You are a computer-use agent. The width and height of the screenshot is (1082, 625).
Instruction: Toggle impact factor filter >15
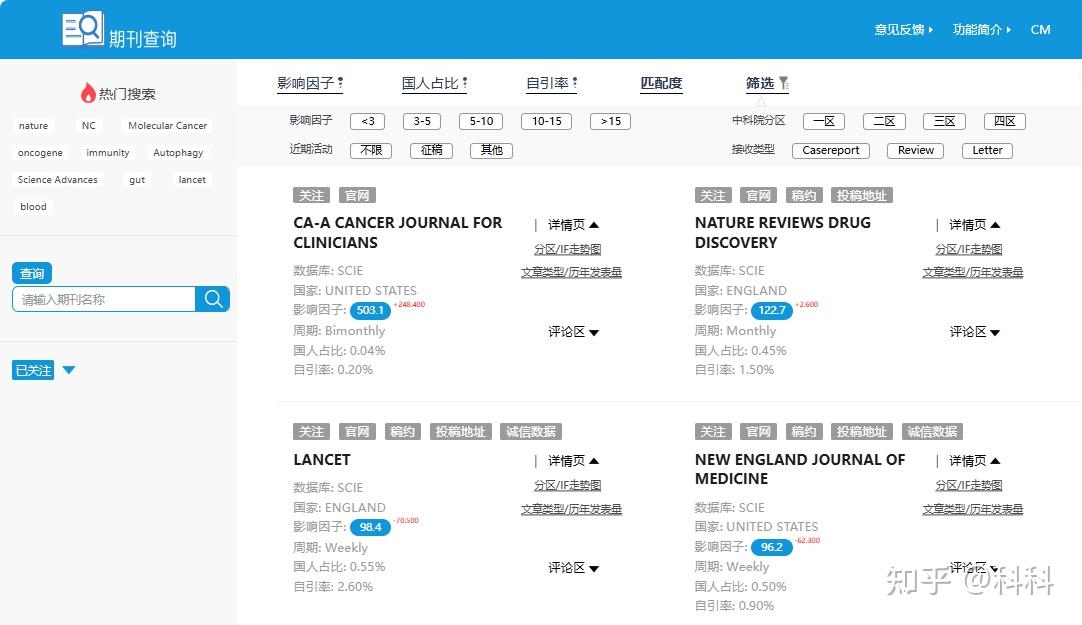(x=611, y=121)
